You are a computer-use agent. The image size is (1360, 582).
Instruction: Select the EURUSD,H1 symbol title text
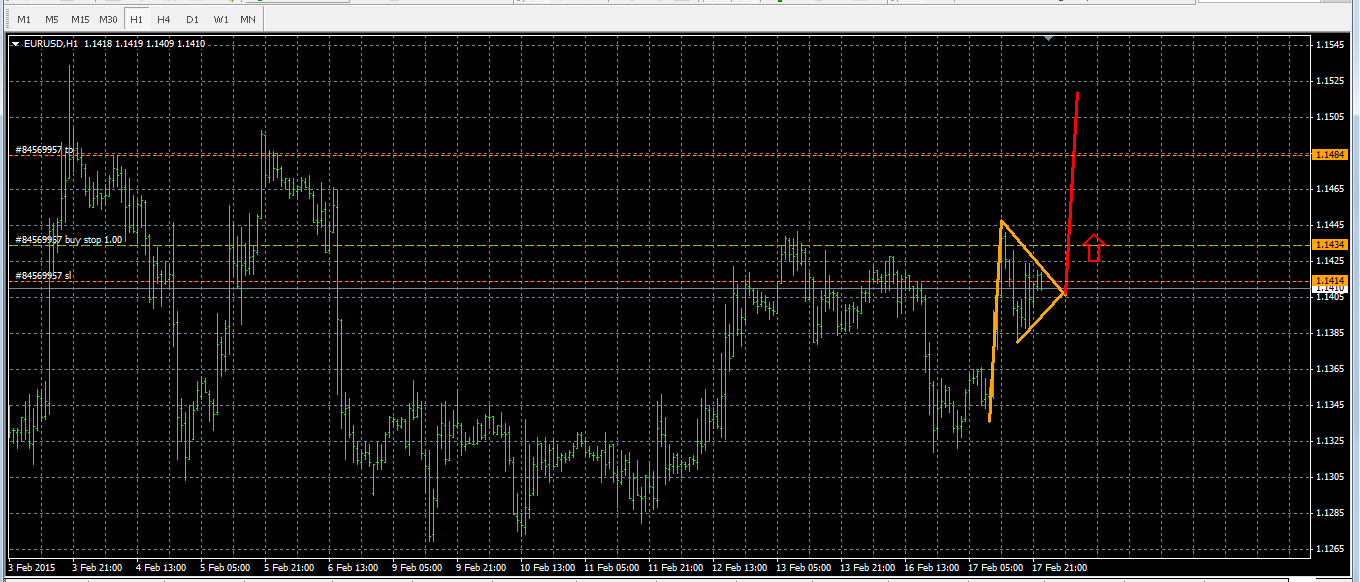point(51,44)
